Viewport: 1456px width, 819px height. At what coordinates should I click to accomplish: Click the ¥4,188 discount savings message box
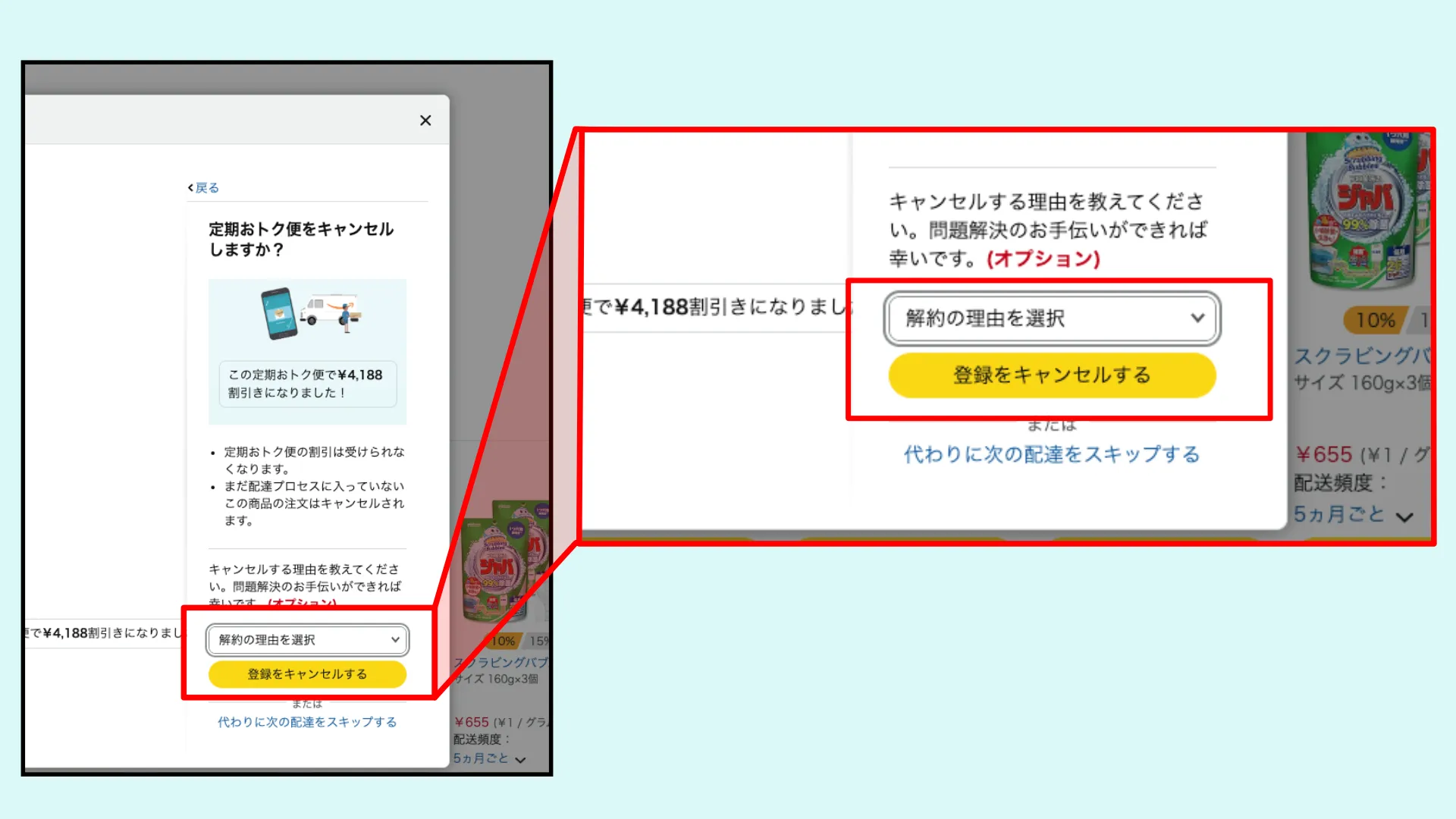click(x=306, y=384)
